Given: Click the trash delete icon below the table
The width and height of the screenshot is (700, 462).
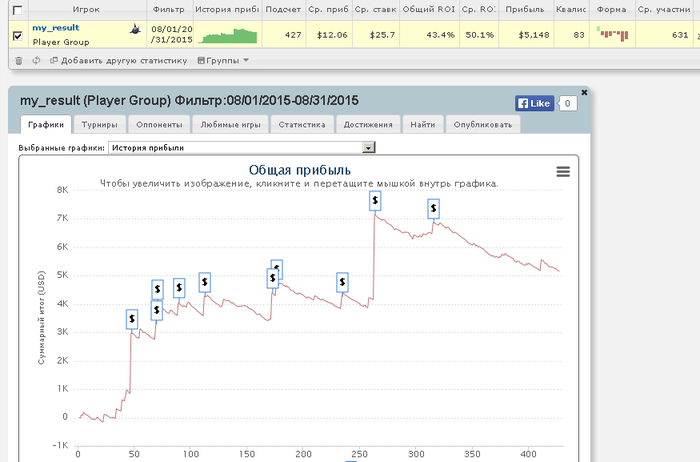Looking at the screenshot, I should [19, 61].
